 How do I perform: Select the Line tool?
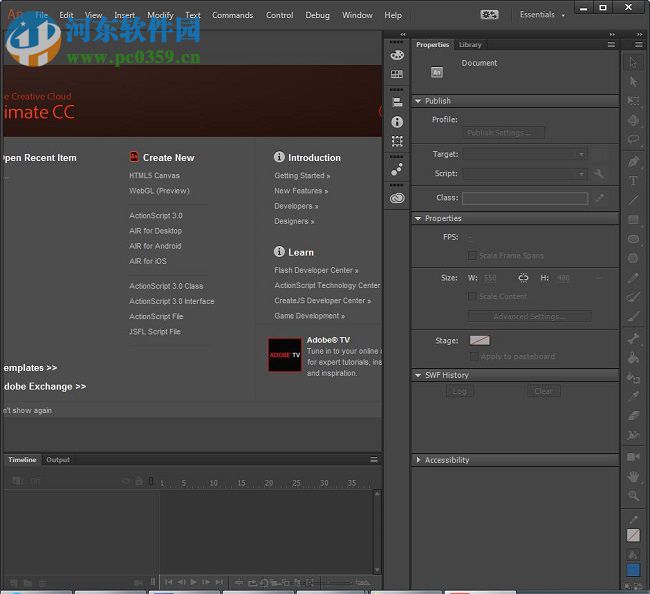[633, 200]
